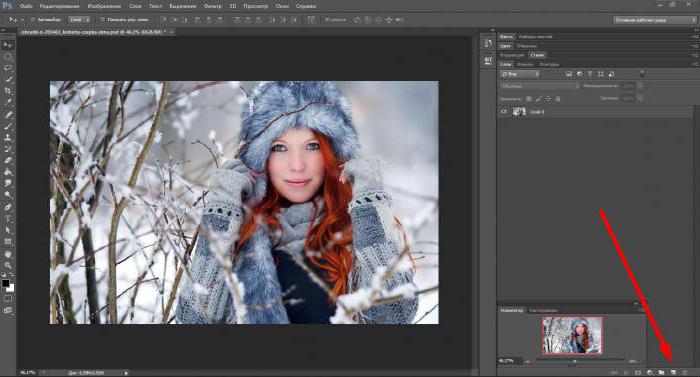Toggle filter for type layers
The height and width of the screenshot is (377, 700).
pyautogui.click(x=590, y=74)
